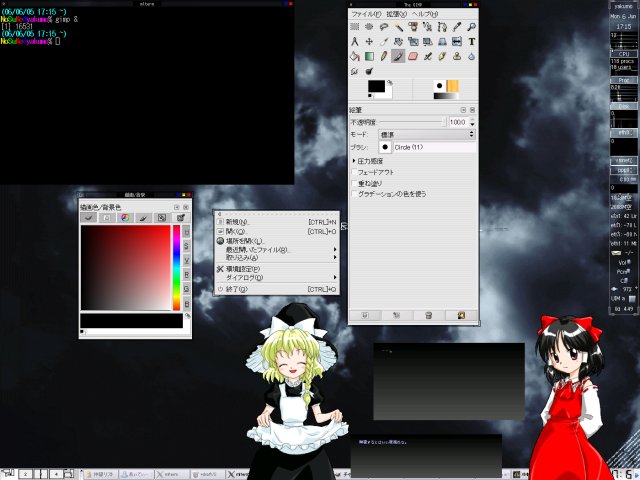Select the Flip tool
Viewport: 640px width, 480px height.
pyautogui.click(x=457, y=42)
